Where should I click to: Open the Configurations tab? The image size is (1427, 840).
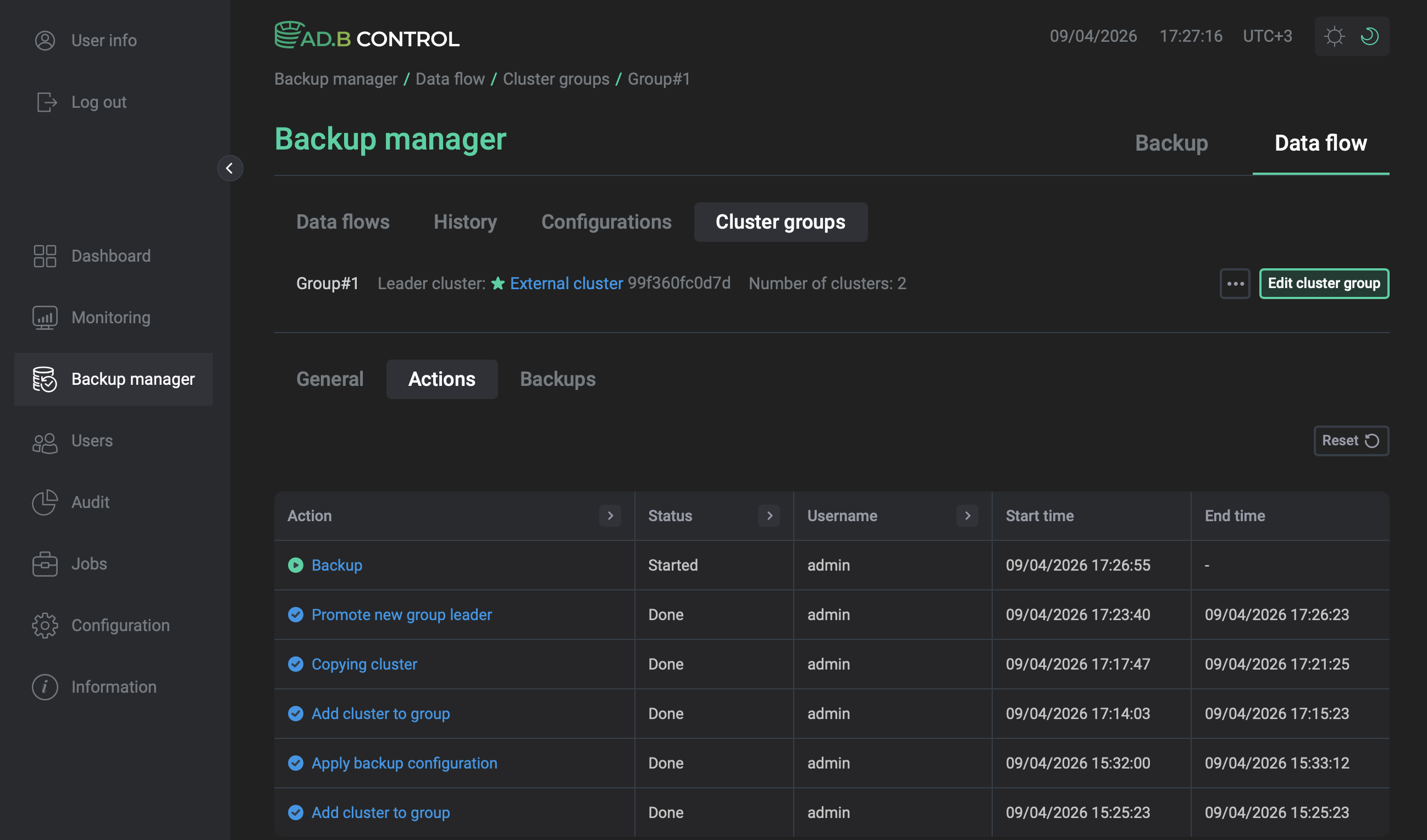[x=606, y=222]
